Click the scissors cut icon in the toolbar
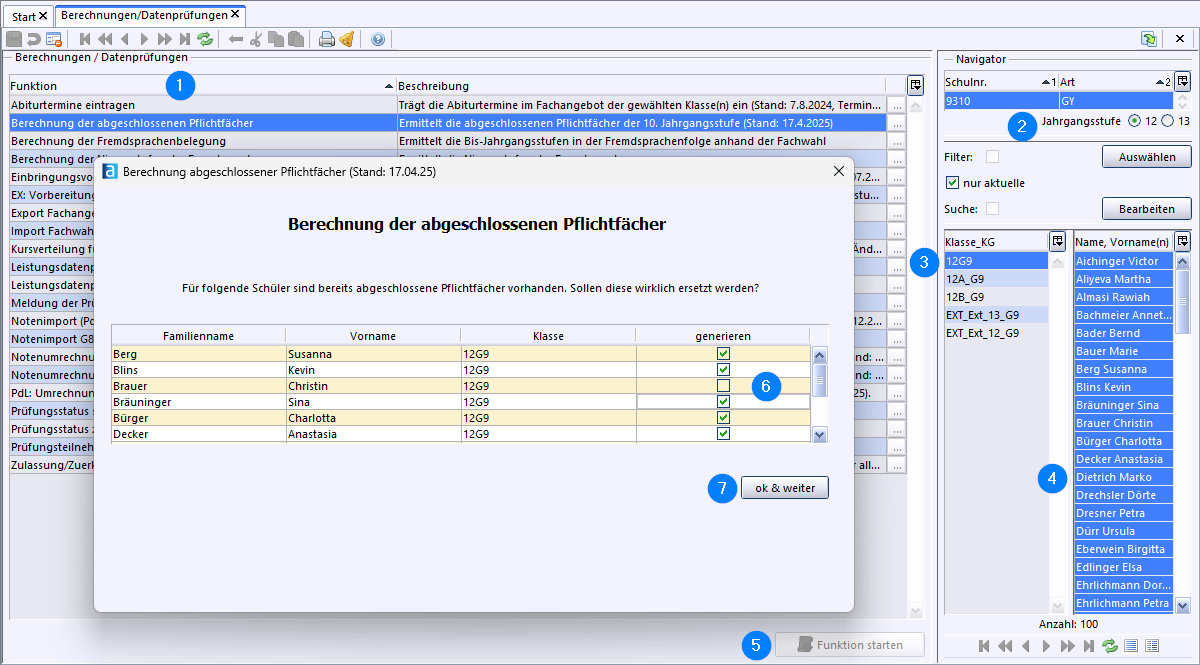 pyautogui.click(x=255, y=40)
